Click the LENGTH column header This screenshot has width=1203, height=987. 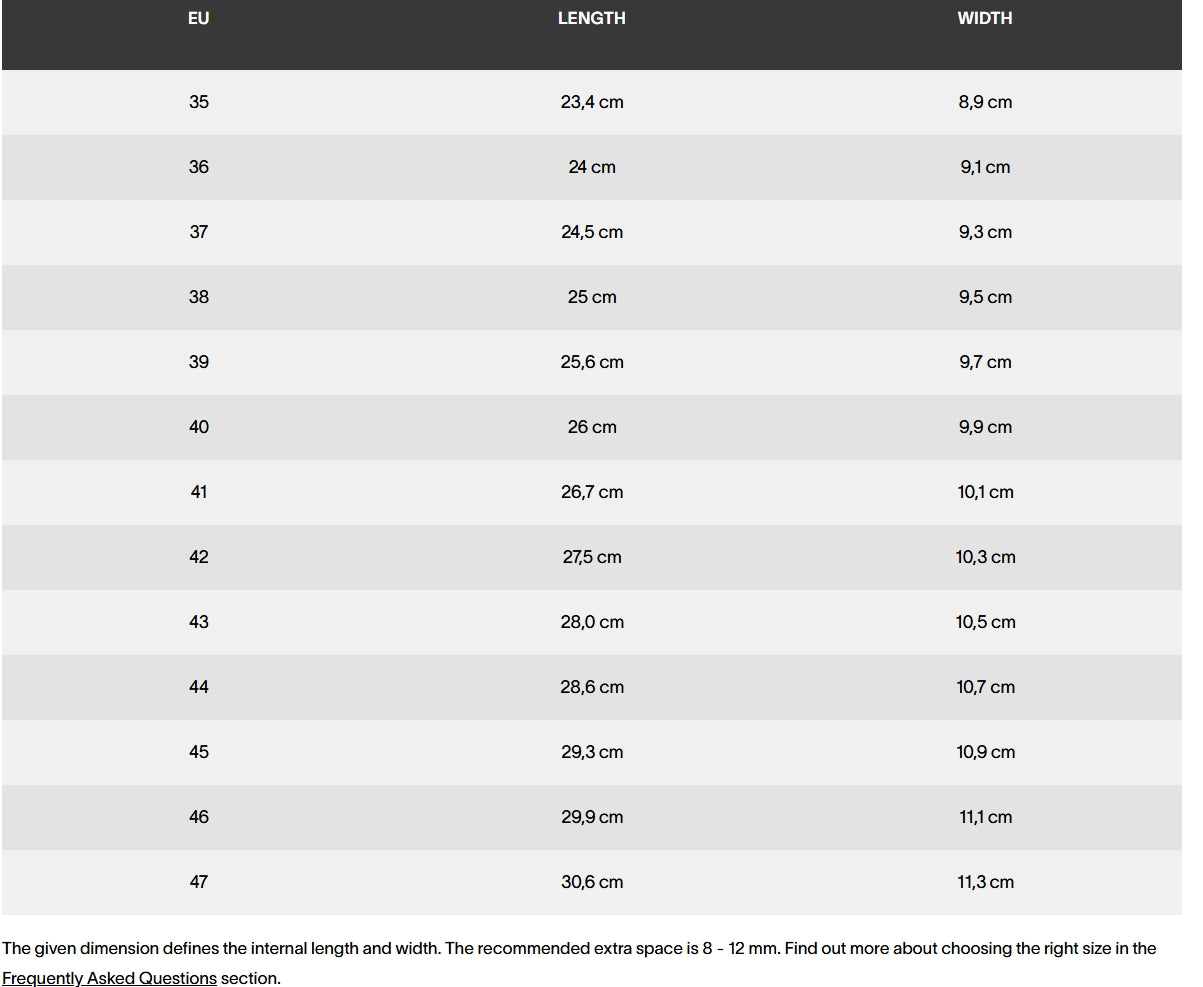click(x=592, y=18)
